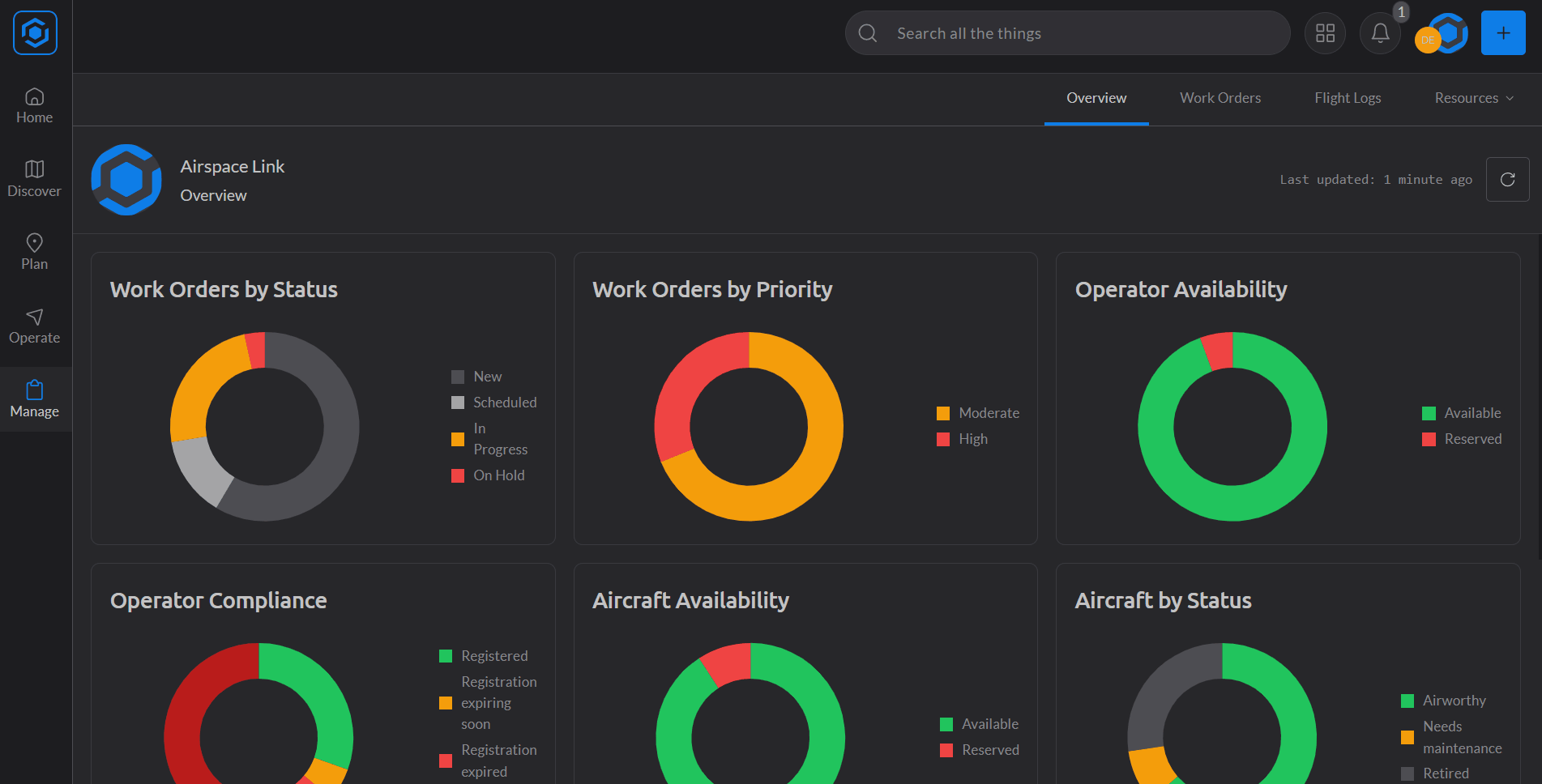The height and width of the screenshot is (784, 1542).
Task: Toggle Reserved in Aircraft Availability legend
Action: [x=980, y=750]
